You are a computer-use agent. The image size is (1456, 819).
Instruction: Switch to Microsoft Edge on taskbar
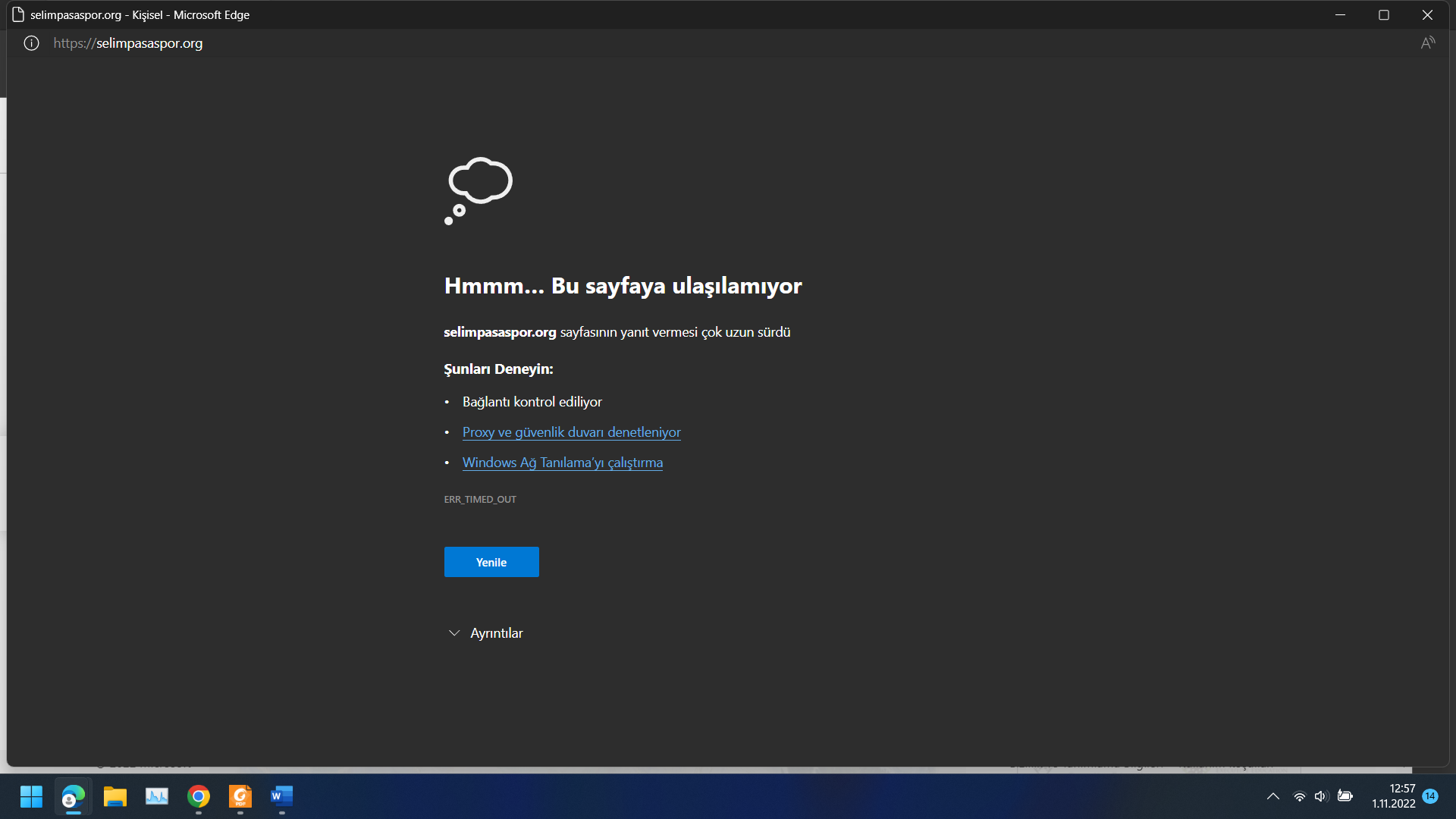point(74,796)
